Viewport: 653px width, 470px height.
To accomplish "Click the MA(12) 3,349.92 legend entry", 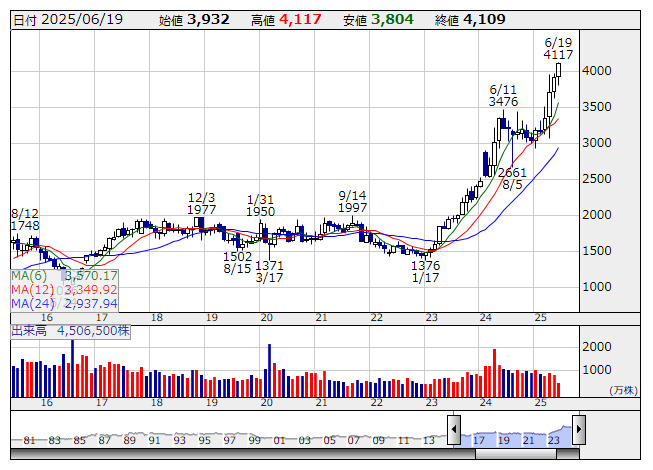I will [x=64, y=289].
